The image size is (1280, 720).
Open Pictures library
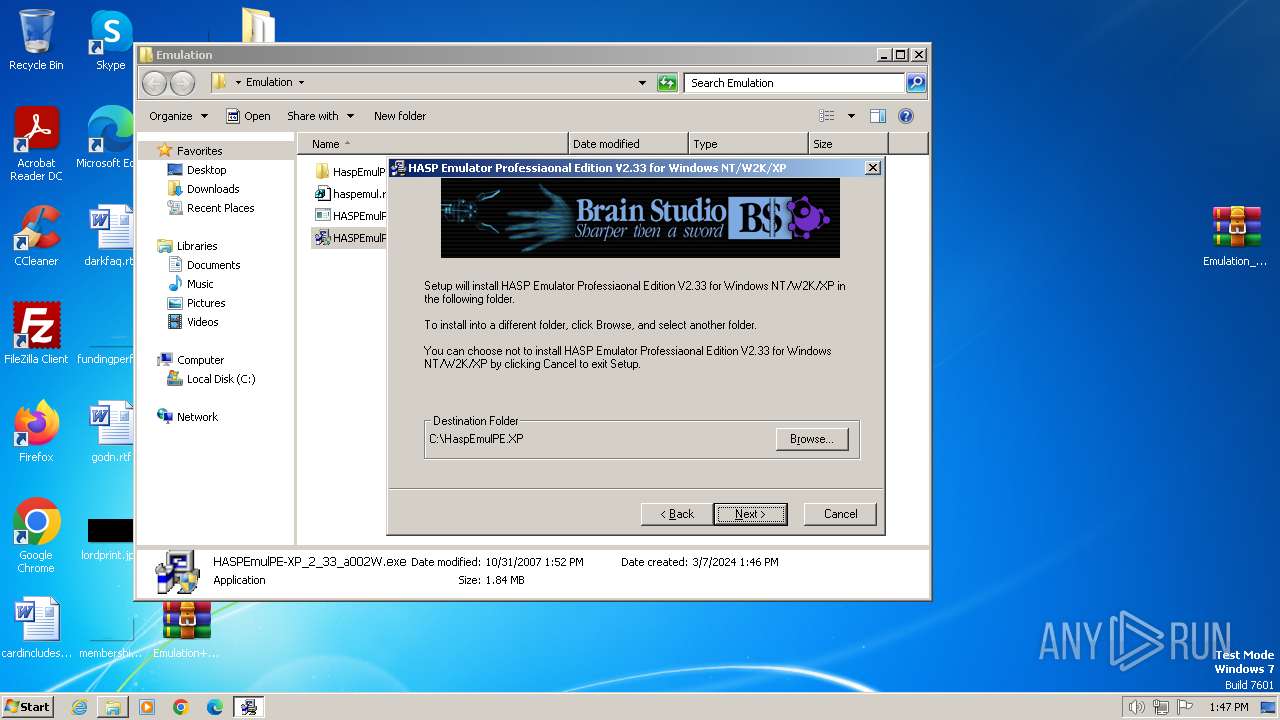pyautogui.click(x=206, y=303)
